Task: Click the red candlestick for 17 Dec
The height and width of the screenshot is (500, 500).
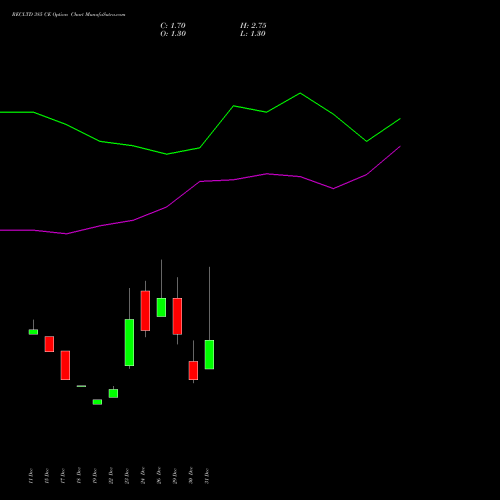Action: 65,365
